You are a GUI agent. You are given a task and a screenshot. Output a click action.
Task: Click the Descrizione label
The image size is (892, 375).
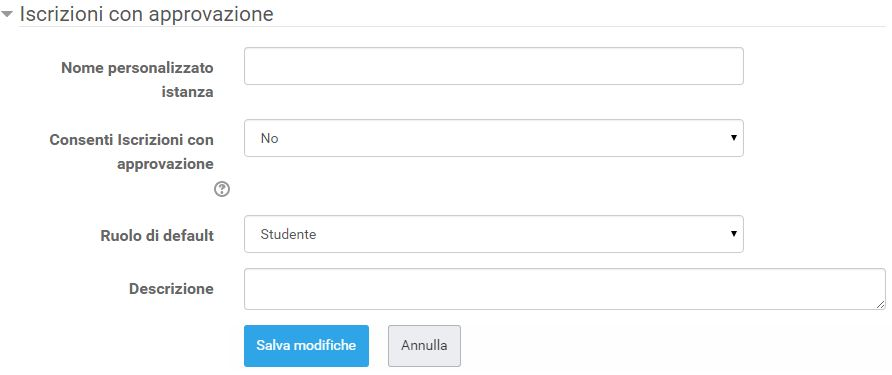(x=171, y=289)
